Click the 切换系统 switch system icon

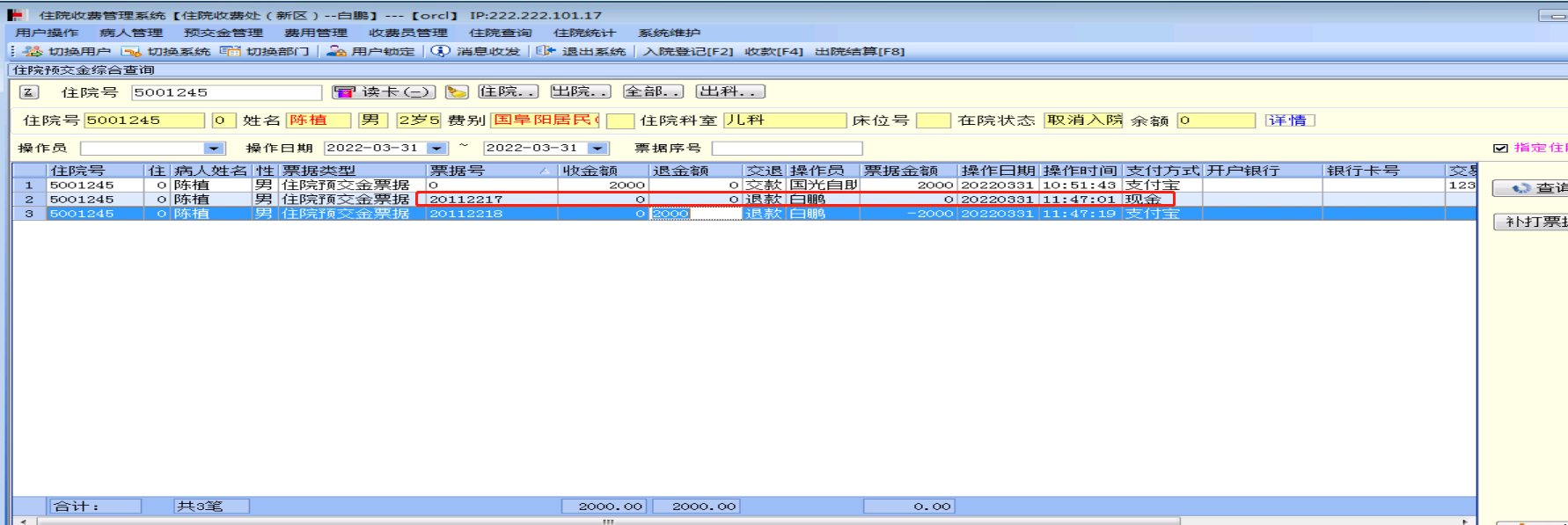coord(131,51)
